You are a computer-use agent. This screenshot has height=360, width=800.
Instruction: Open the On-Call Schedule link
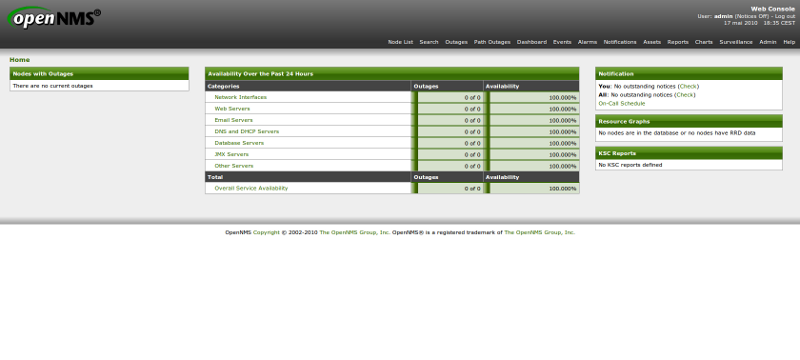[x=621, y=104]
